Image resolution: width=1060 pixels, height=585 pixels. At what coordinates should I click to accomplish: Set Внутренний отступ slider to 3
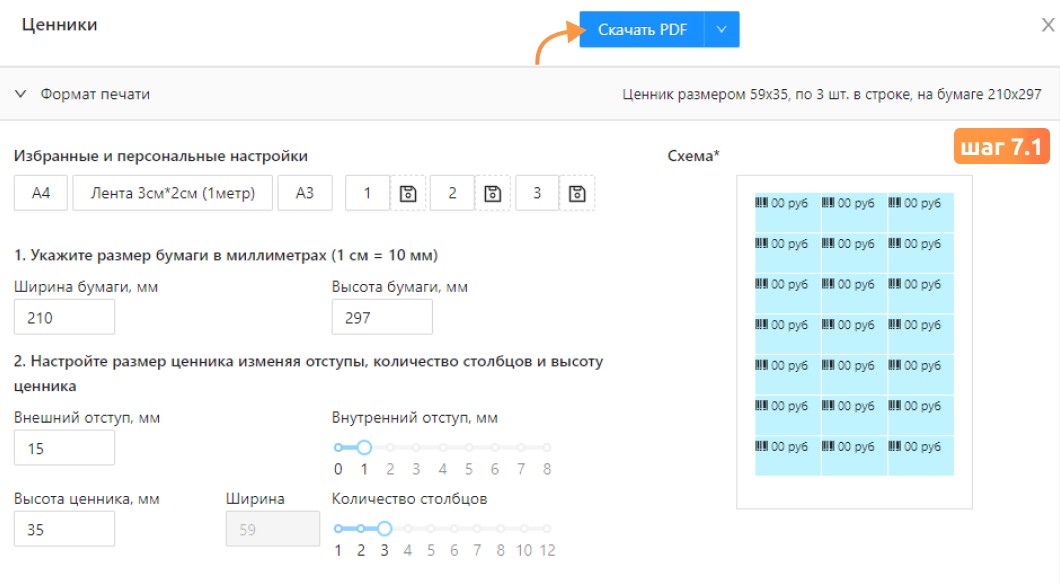pos(416,448)
